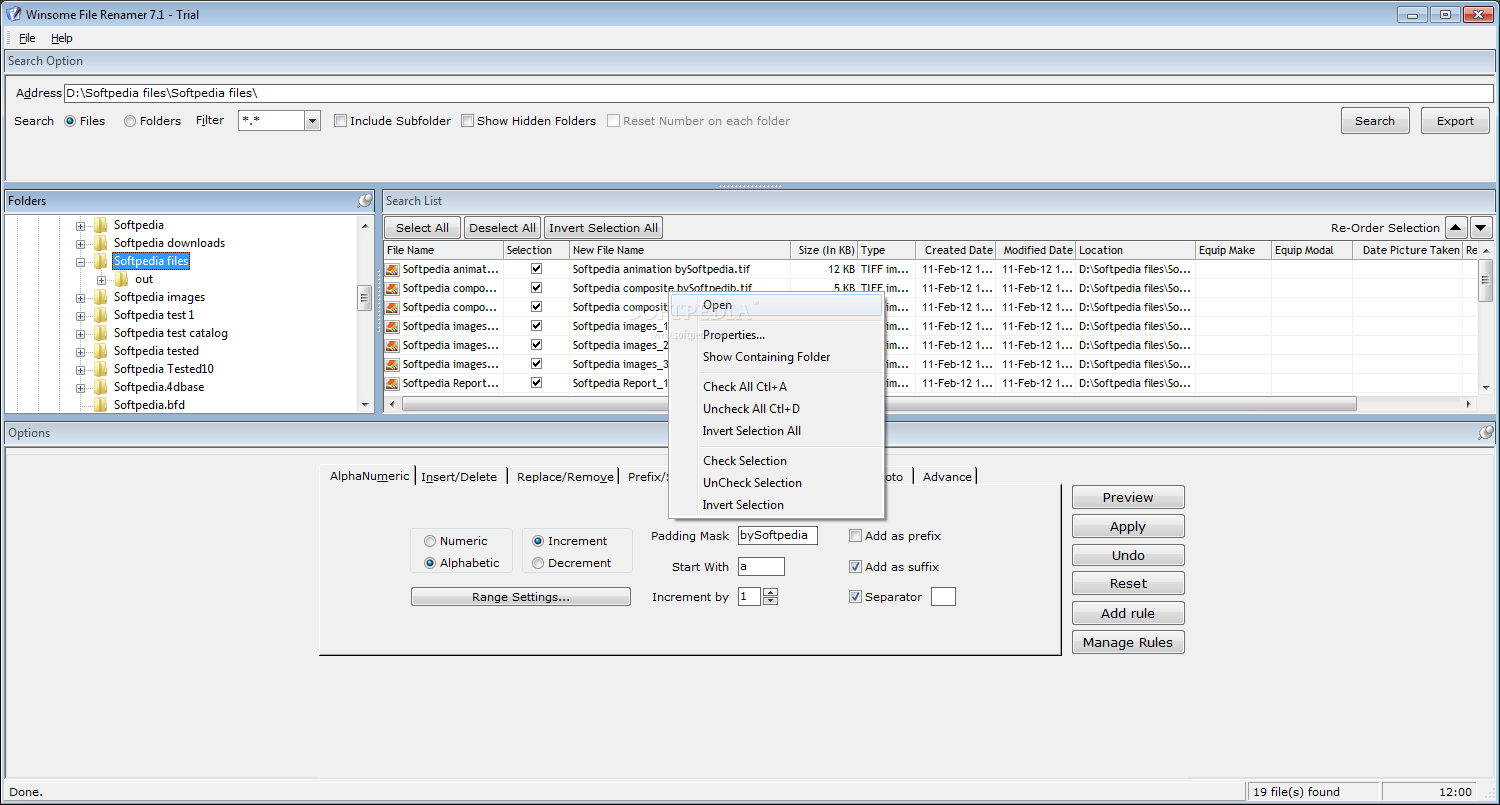Enable Add as prefix checkbox
Screen dimensions: 1500x805
855,536
